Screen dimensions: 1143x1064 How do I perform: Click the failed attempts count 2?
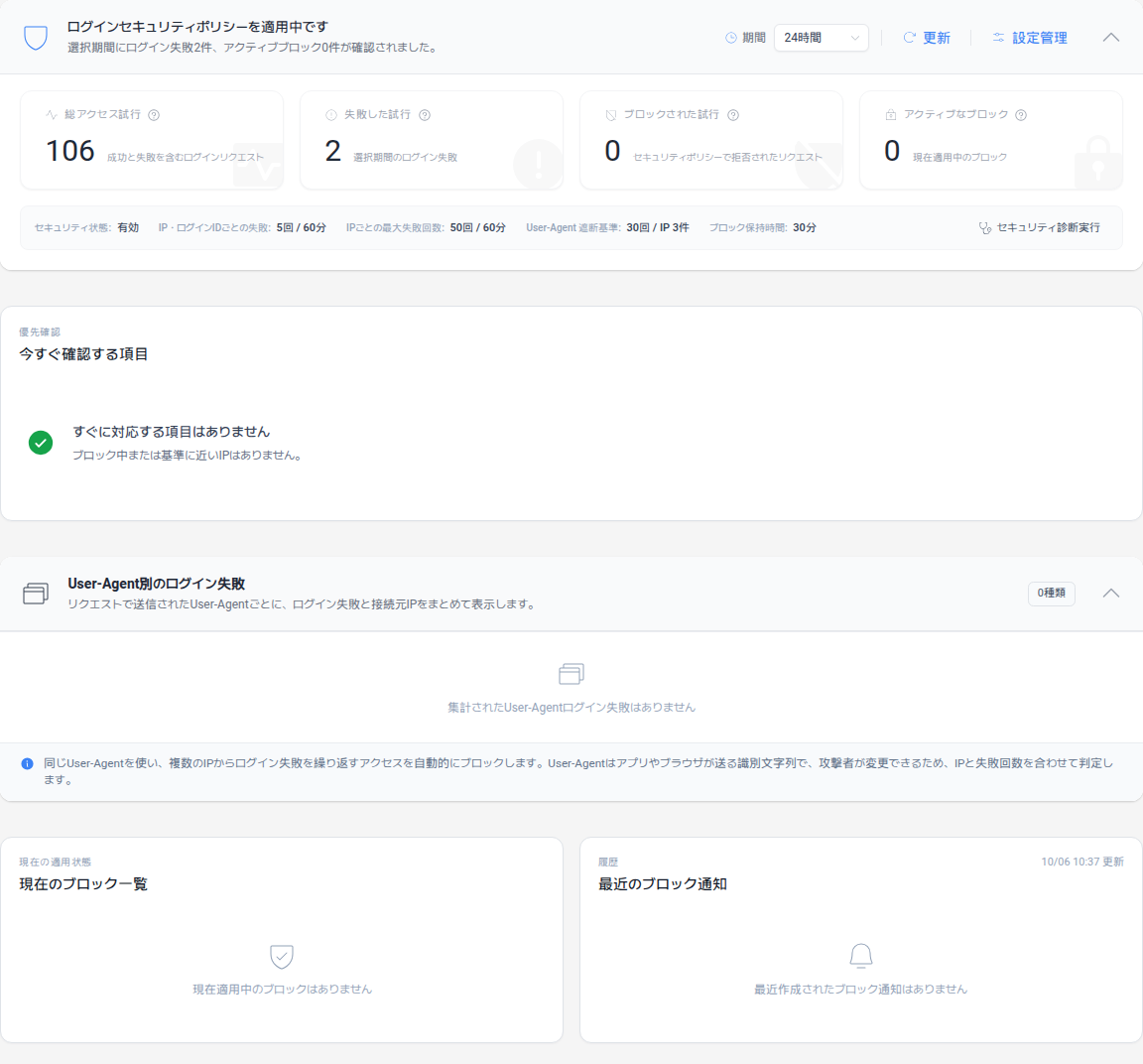click(333, 151)
